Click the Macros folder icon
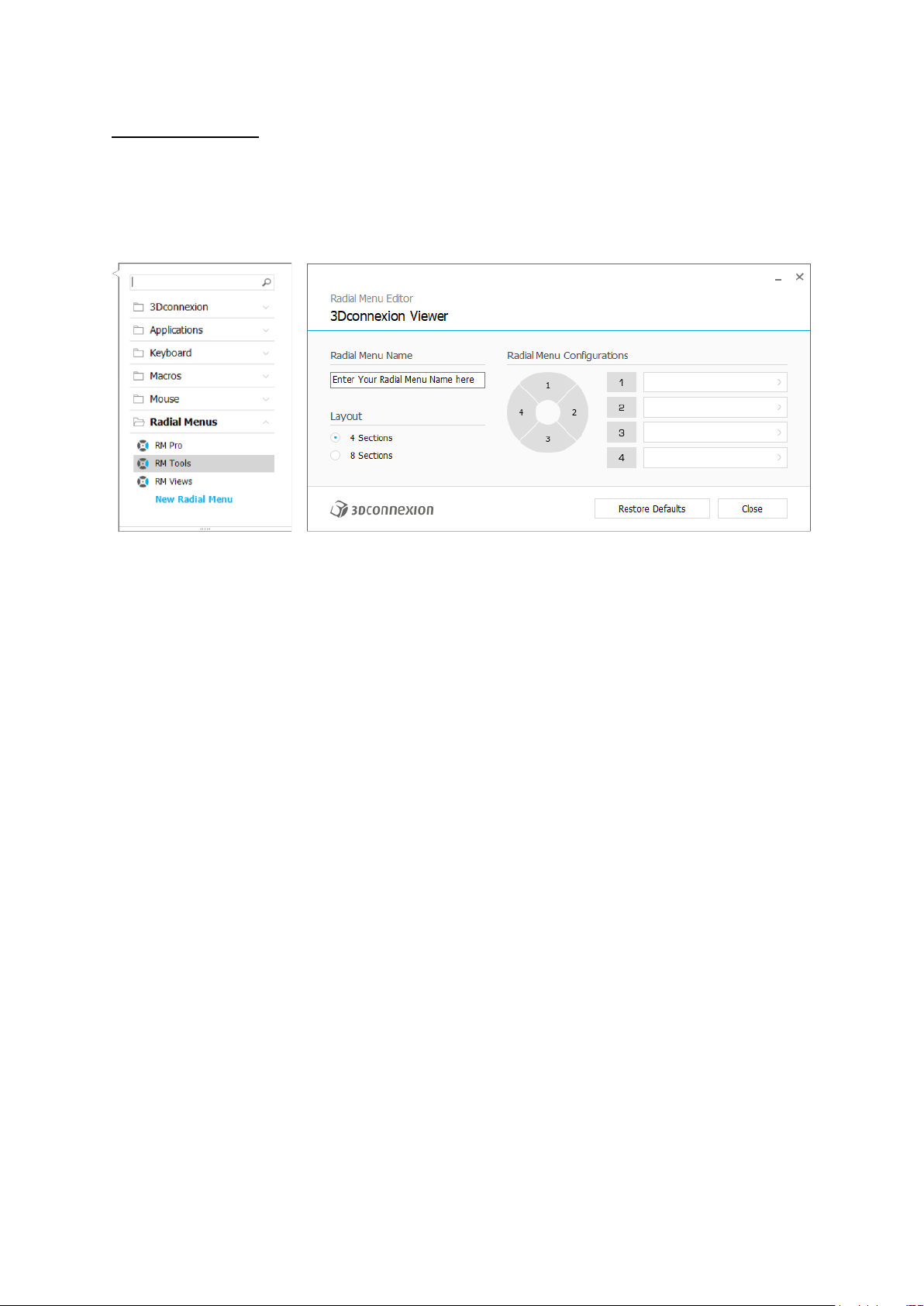Screen dimensions: 924x1306 point(139,376)
